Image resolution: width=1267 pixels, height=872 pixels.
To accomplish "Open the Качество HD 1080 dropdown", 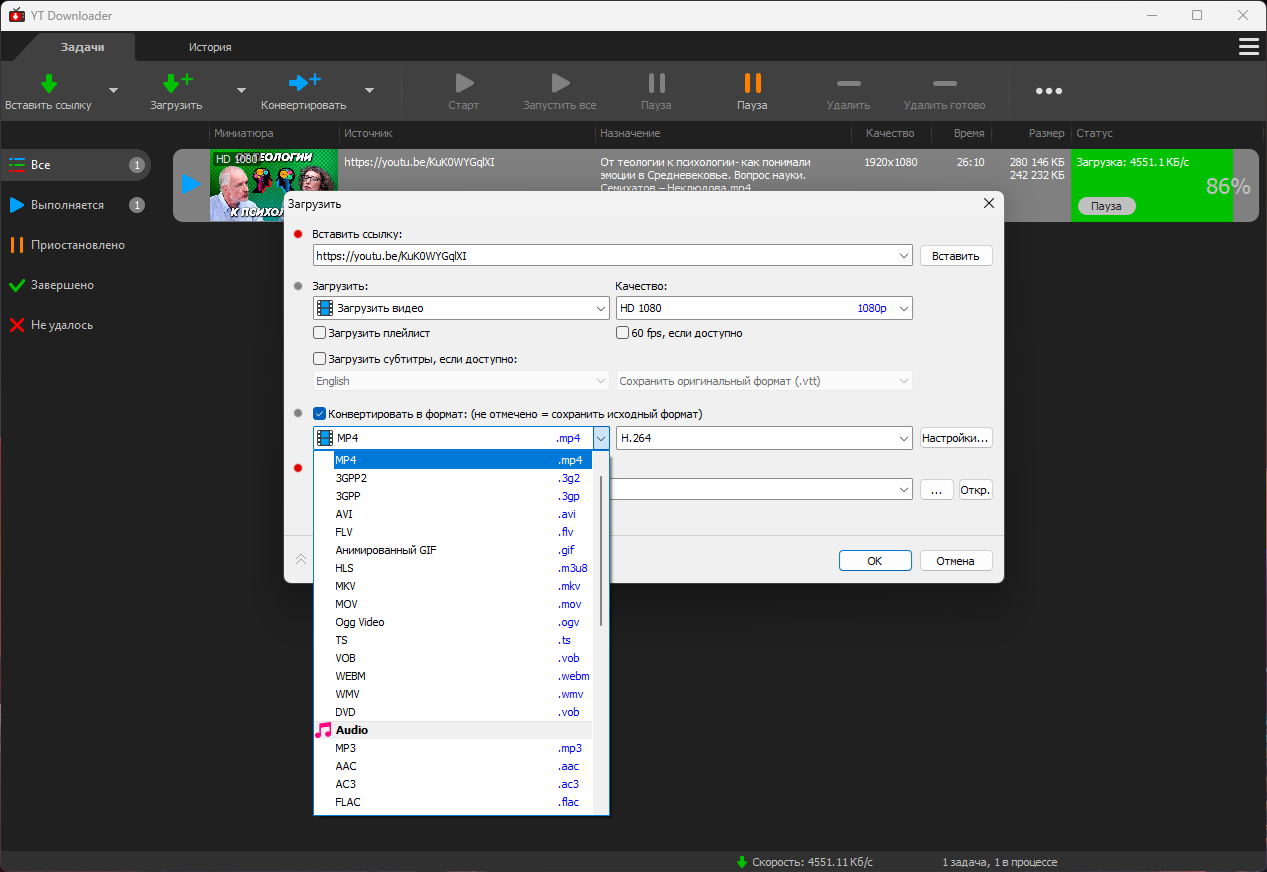I will pyautogui.click(x=904, y=308).
